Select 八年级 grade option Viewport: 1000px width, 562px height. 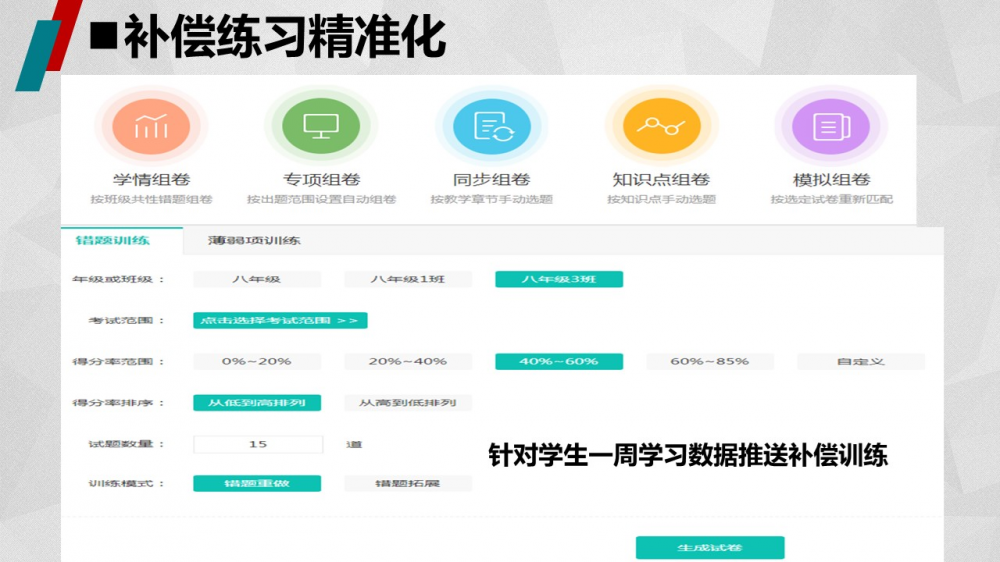(x=257, y=279)
